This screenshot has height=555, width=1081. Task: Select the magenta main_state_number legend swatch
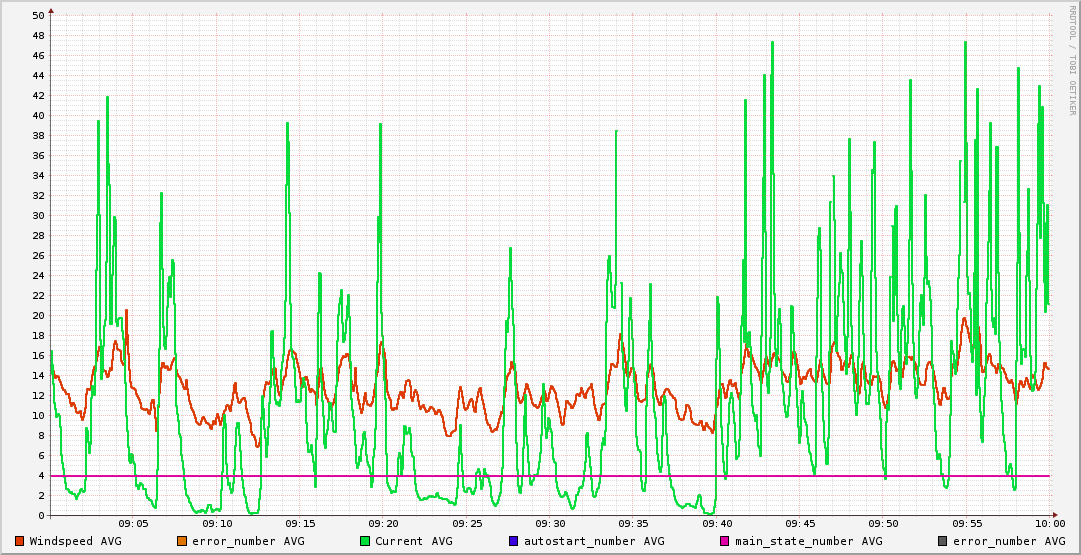pyautogui.click(x=725, y=541)
